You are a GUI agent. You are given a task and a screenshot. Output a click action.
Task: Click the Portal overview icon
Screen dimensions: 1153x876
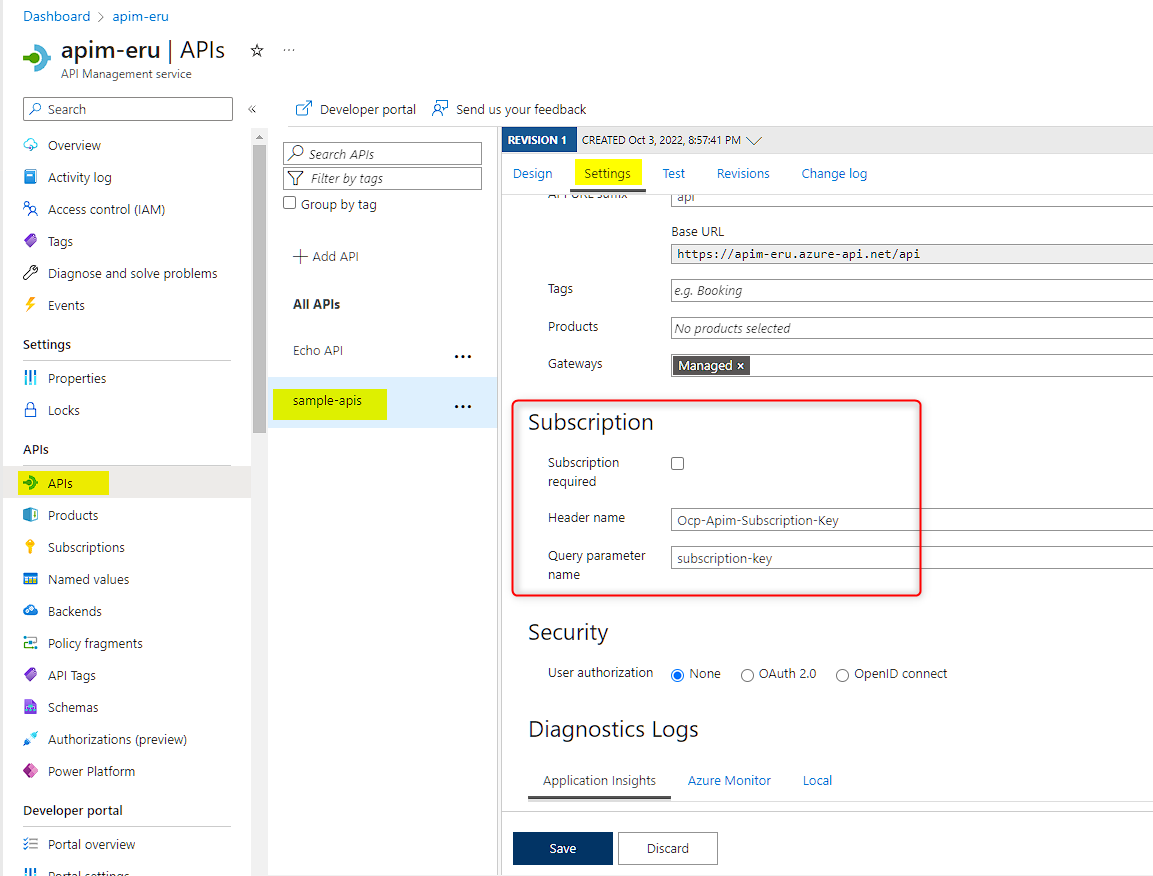pyautogui.click(x=30, y=844)
